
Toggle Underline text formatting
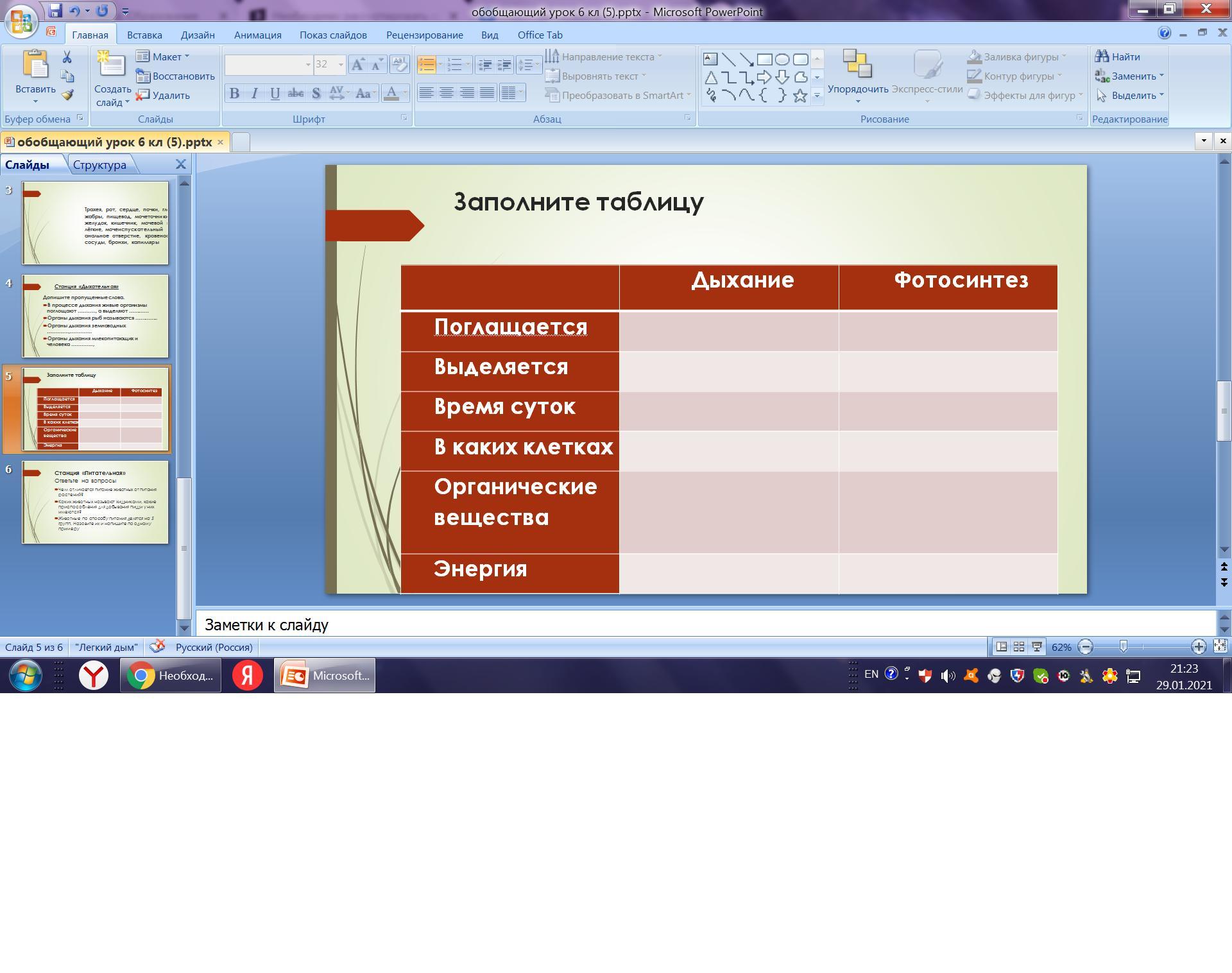coord(275,94)
